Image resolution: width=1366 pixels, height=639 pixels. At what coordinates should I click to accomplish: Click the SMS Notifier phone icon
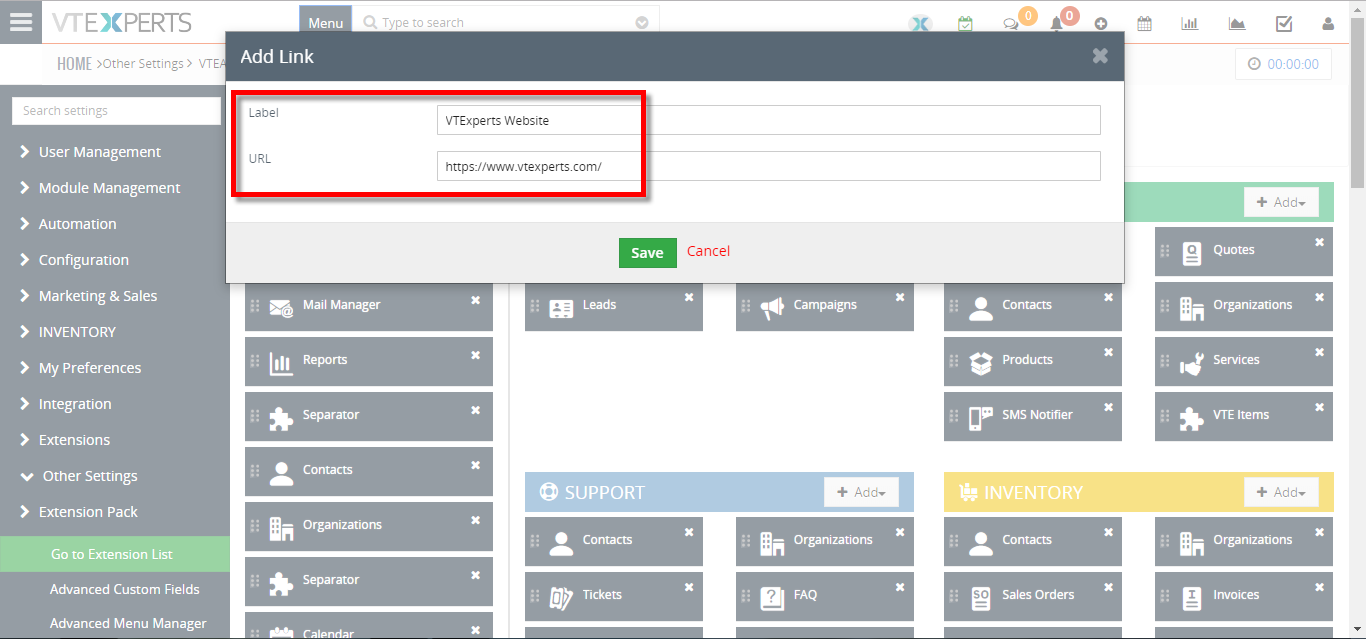pos(981,416)
